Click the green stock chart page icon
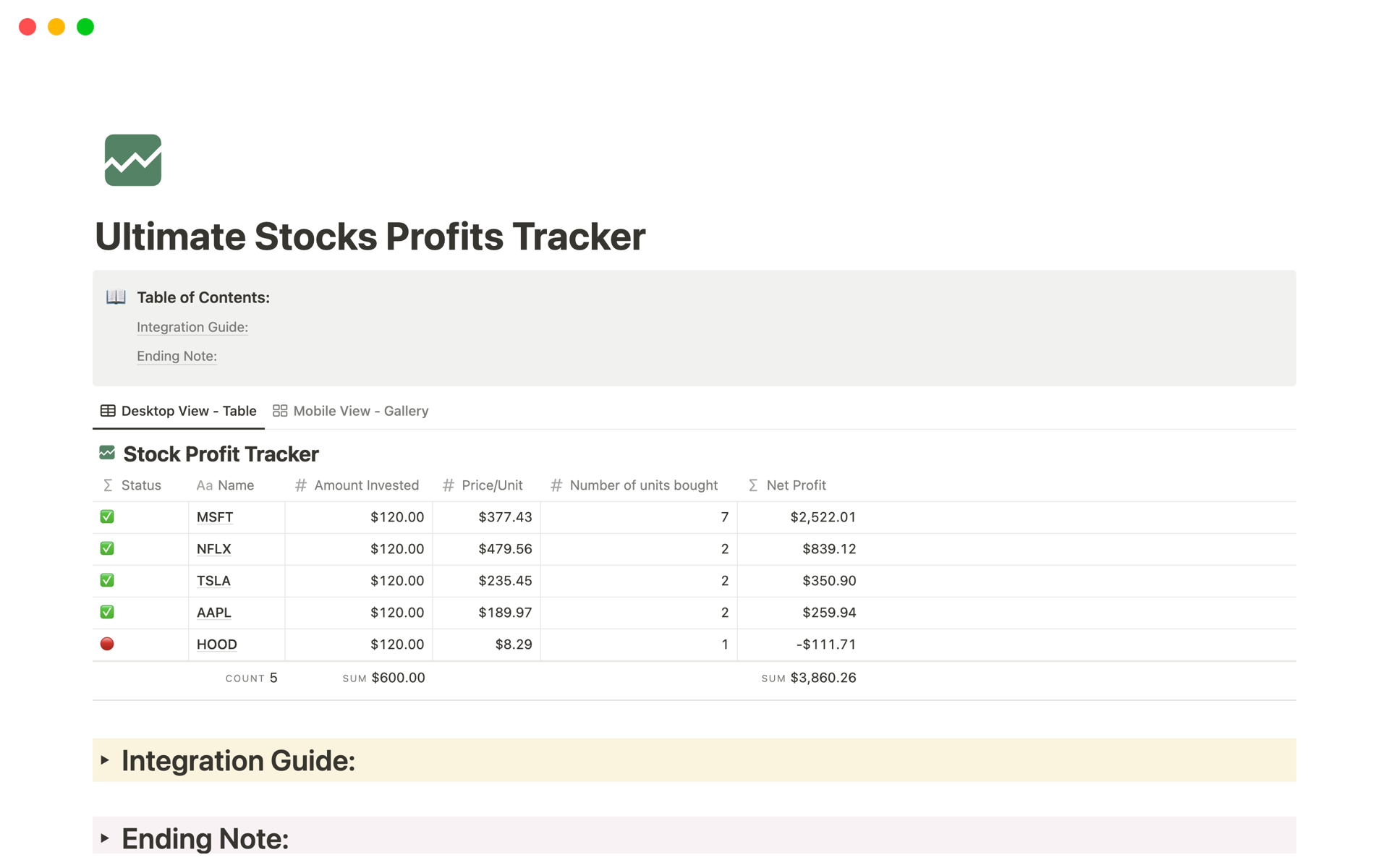This screenshot has width=1389, height=868. pos(133,160)
